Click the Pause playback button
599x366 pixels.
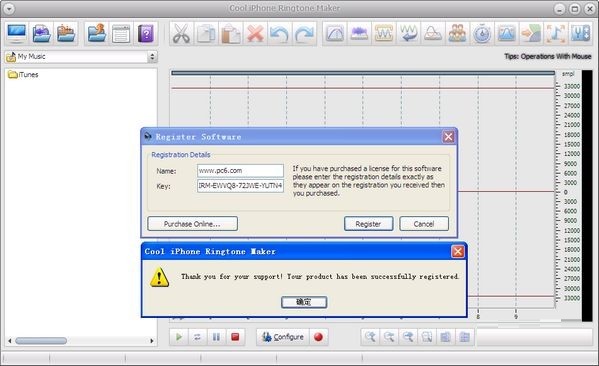[216, 337]
